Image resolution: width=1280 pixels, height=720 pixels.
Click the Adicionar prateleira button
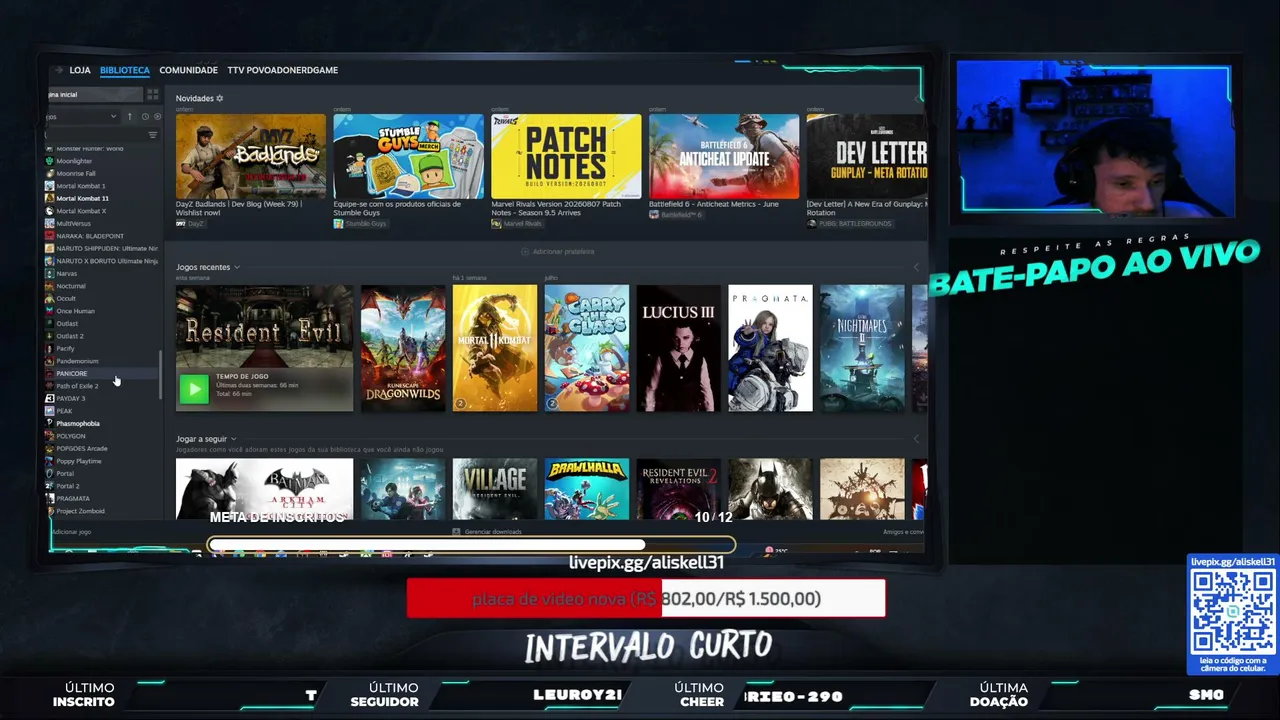(558, 252)
